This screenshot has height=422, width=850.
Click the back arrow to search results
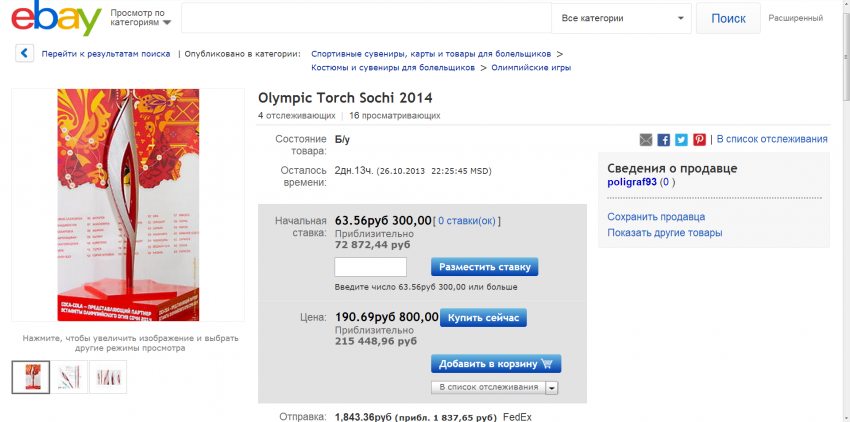pyautogui.click(x=24, y=54)
